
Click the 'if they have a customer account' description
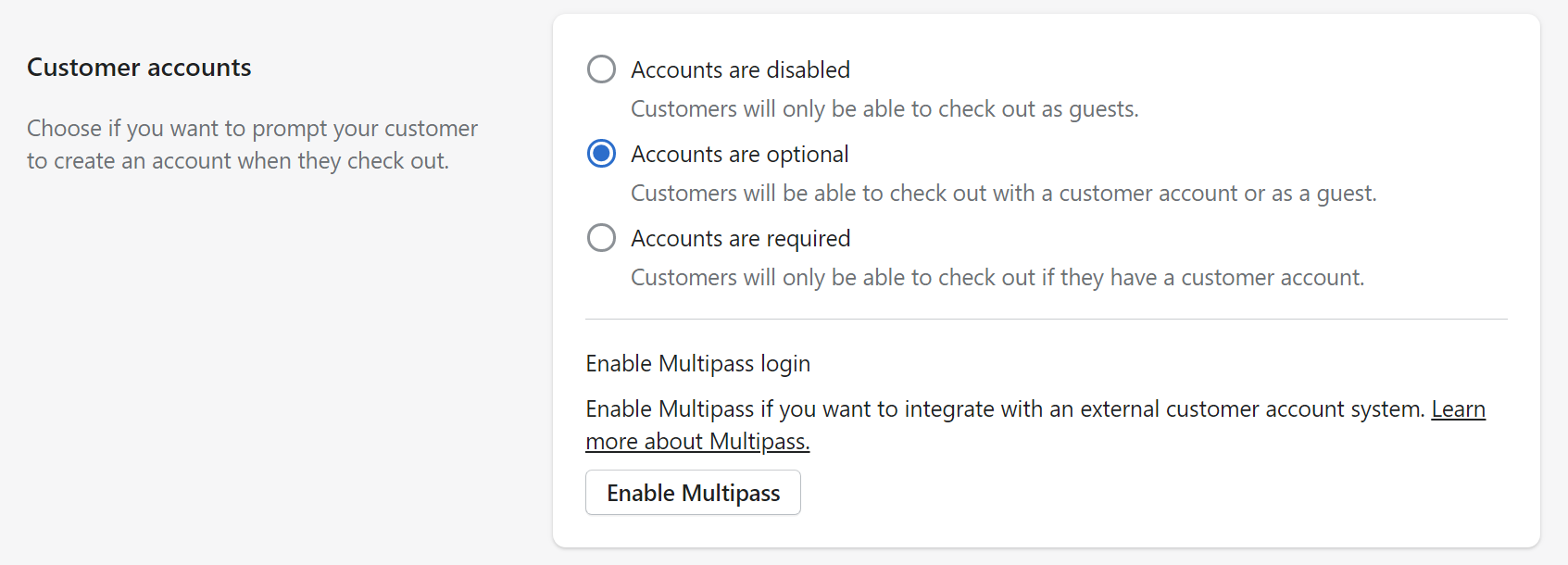click(x=997, y=278)
